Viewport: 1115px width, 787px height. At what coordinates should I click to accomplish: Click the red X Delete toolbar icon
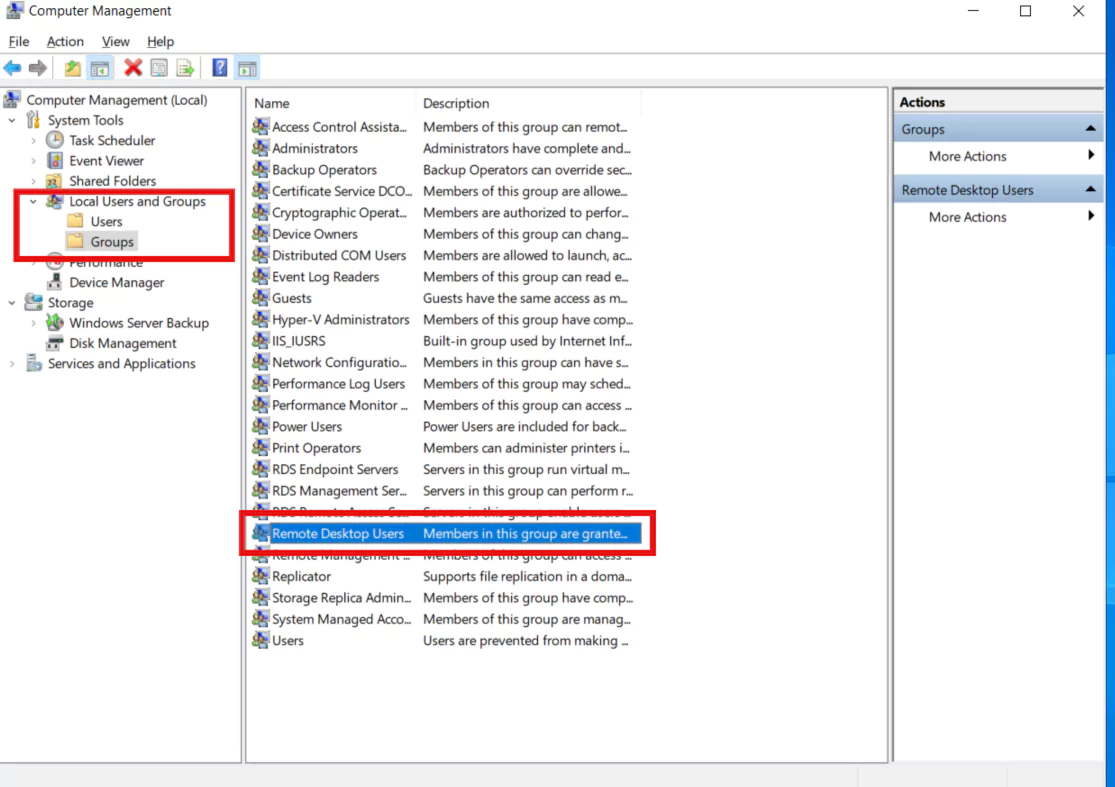tap(133, 68)
